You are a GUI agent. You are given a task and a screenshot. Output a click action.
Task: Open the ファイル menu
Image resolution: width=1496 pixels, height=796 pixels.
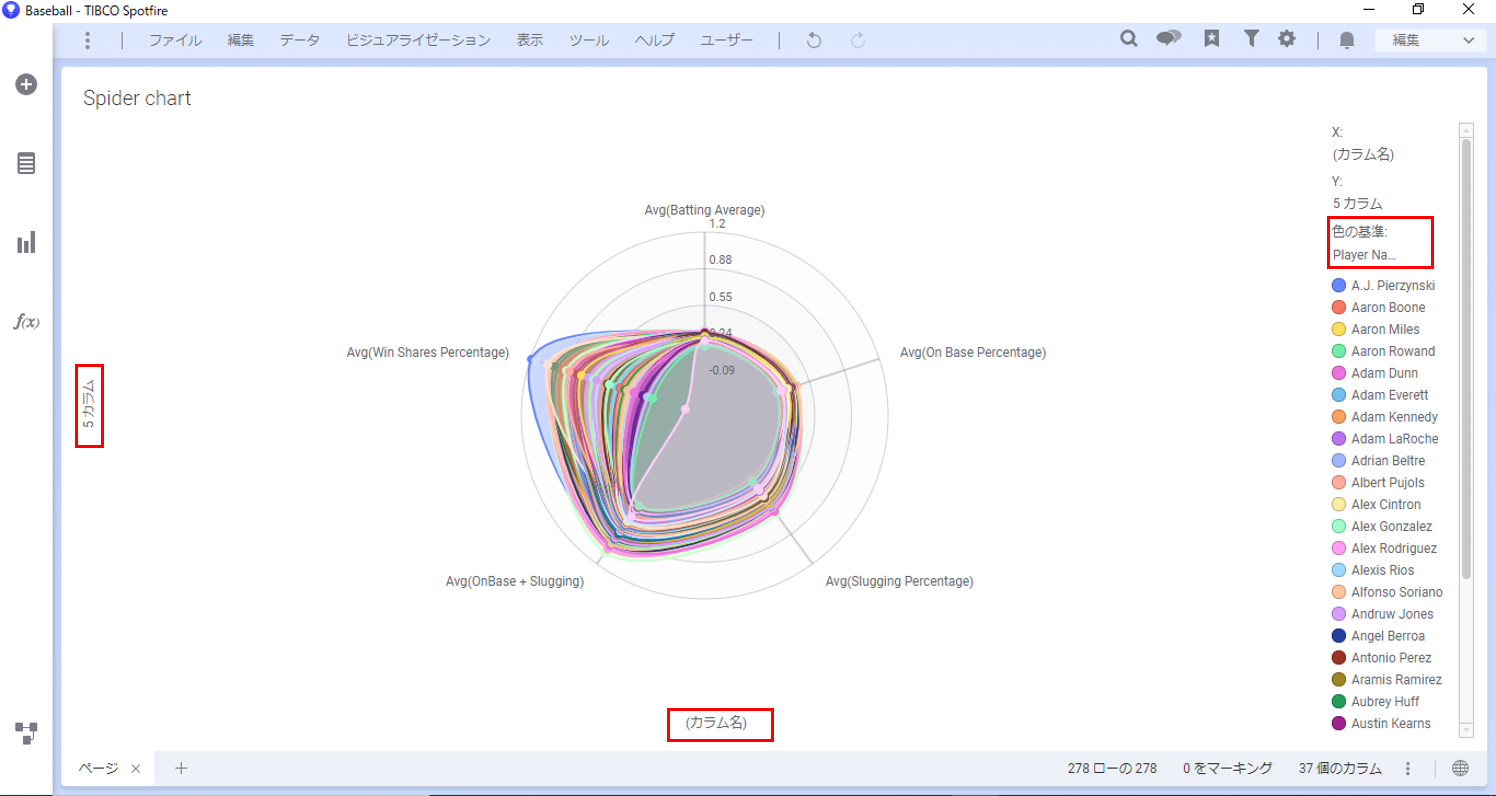pyautogui.click(x=175, y=40)
